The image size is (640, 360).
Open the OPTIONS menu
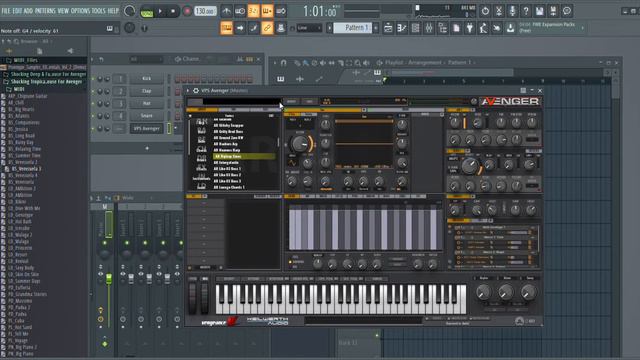pyautogui.click(x=80, y=11)
